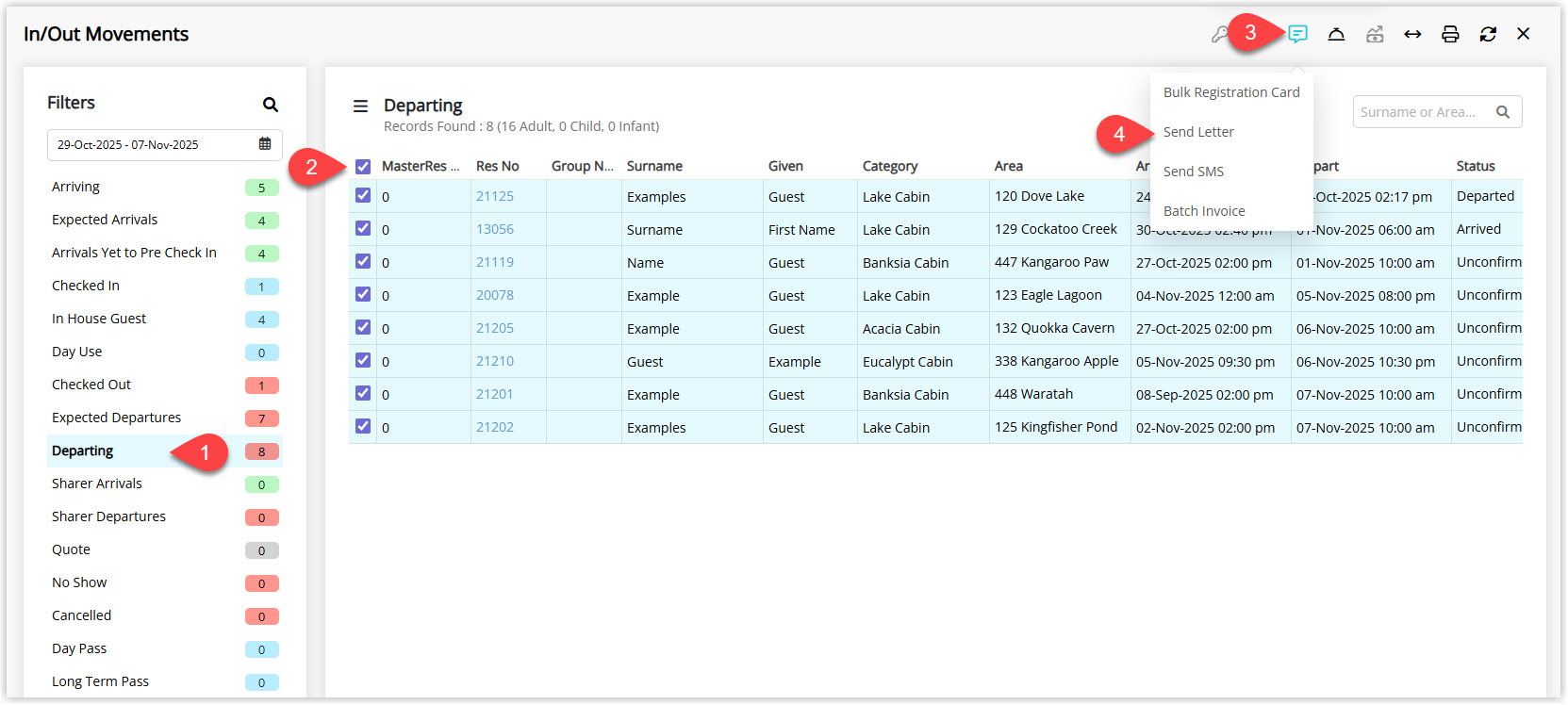This screenshot has width=1568, height=705.
Task: Click the magnifier in Surname or Area box
Action: click(1503, 112)
